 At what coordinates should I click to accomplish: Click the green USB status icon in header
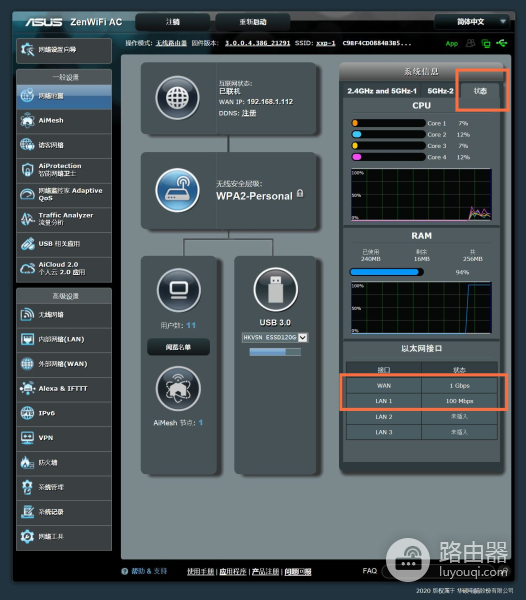pos(502,43)
